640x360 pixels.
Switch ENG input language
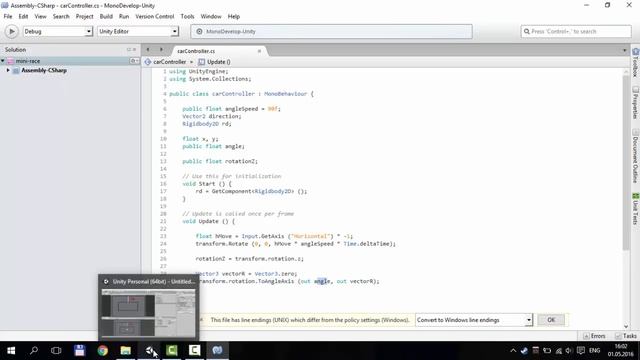click(x=595, y=351)
